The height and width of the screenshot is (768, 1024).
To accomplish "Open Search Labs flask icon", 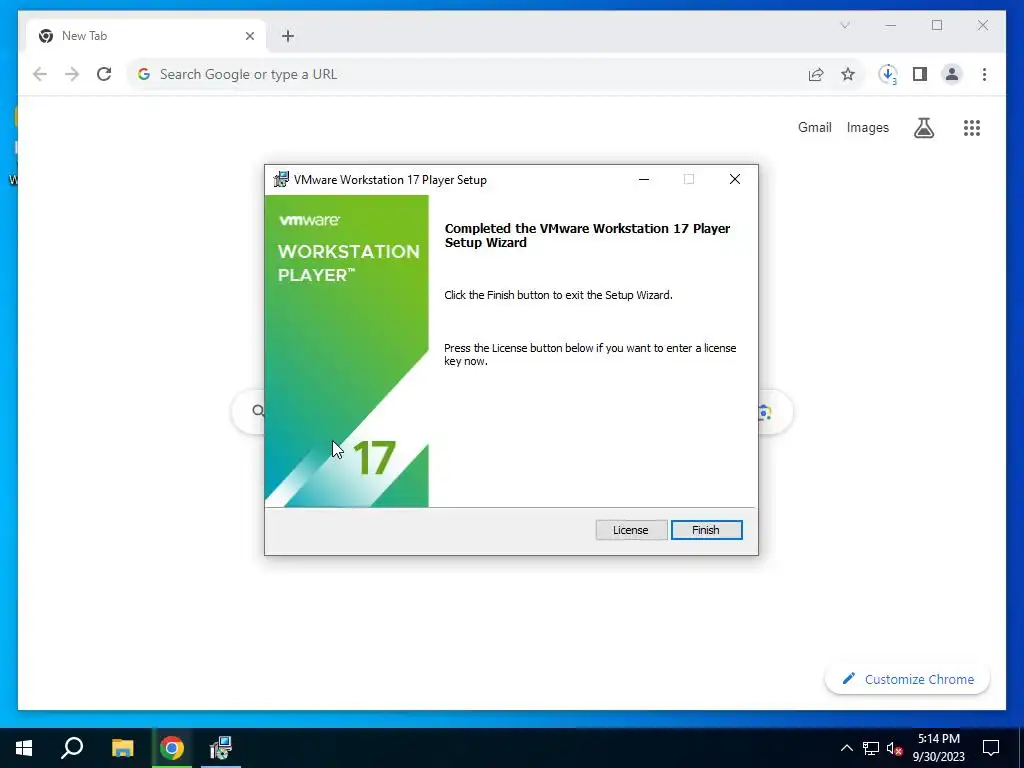I will pos(923,128).
